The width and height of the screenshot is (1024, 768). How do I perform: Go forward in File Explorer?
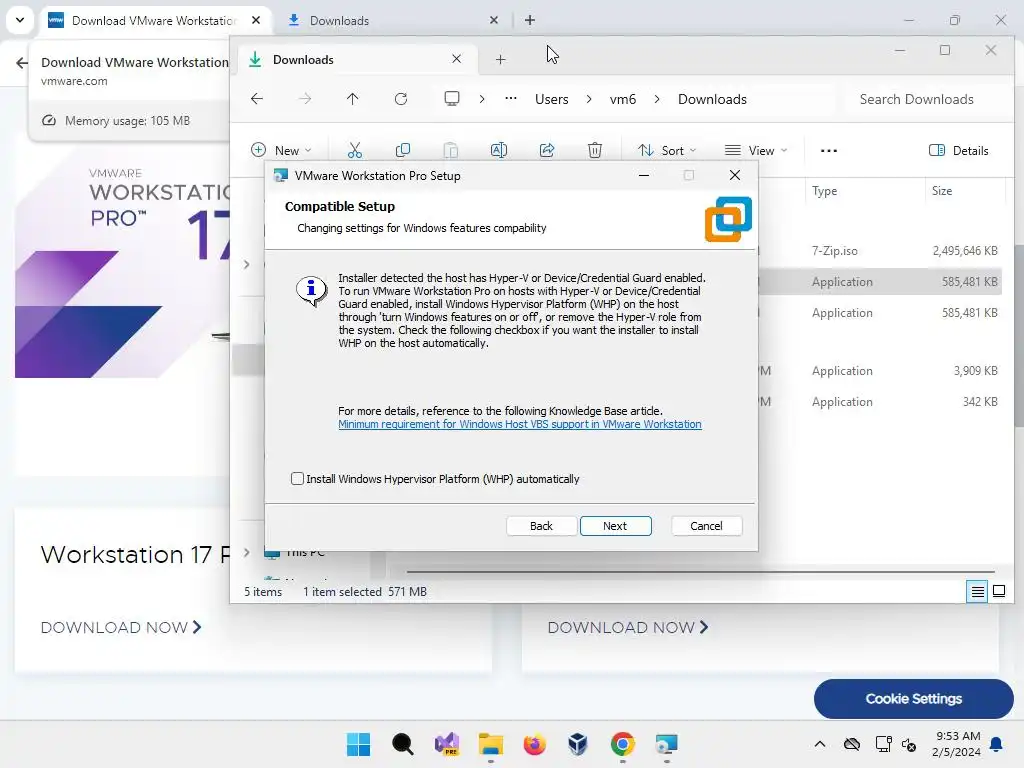pos(305,99)
